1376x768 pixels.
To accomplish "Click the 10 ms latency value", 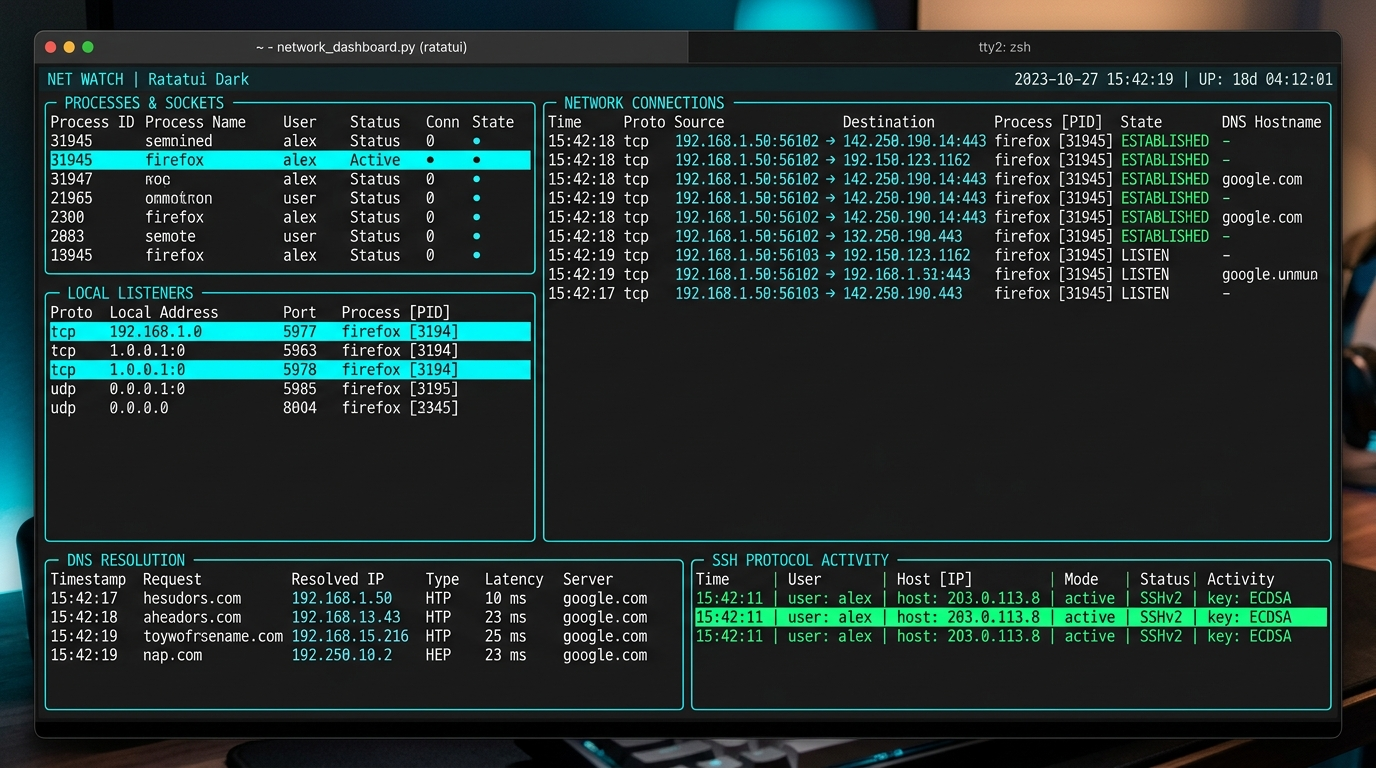I will [506, 598].
